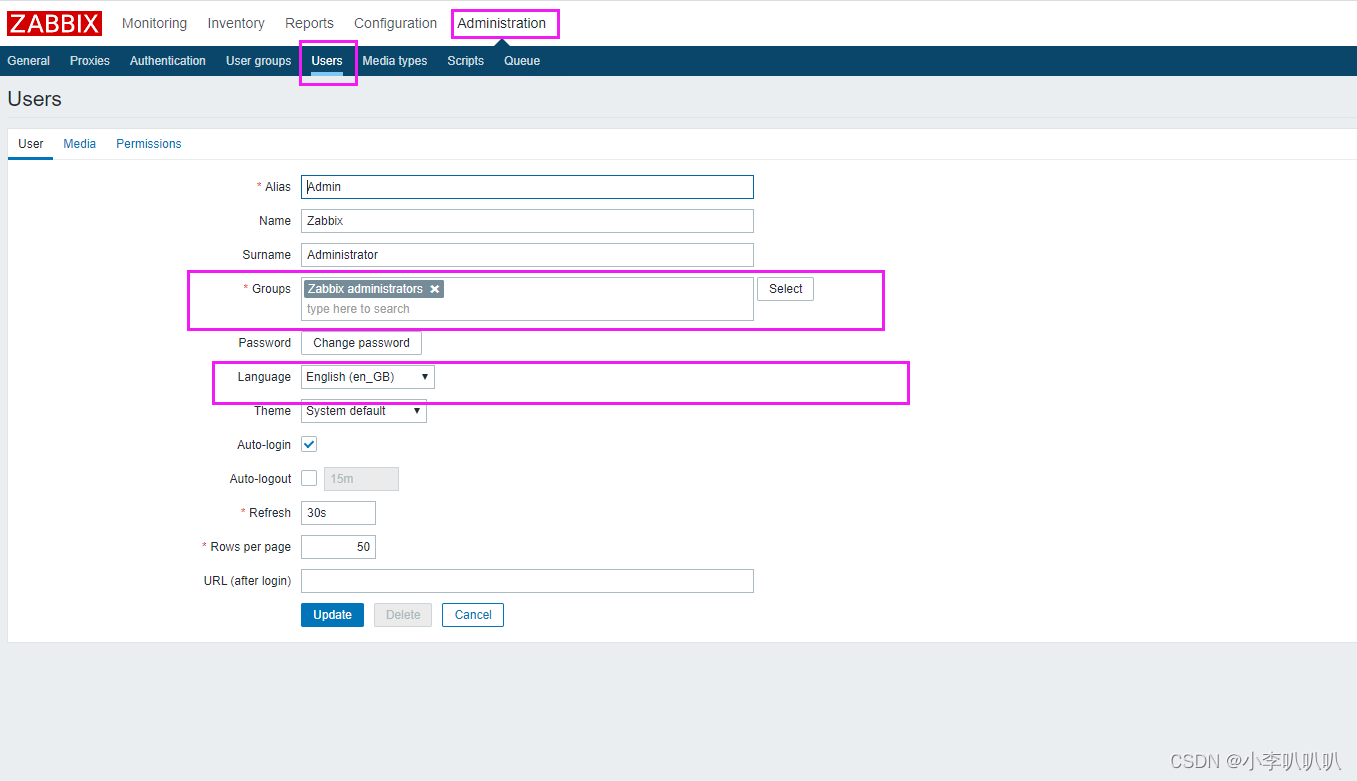This screenshot has width=1357, height=781.
Task: Go to Users submenu
Action: pyautogui.click(x=327, y=61)
